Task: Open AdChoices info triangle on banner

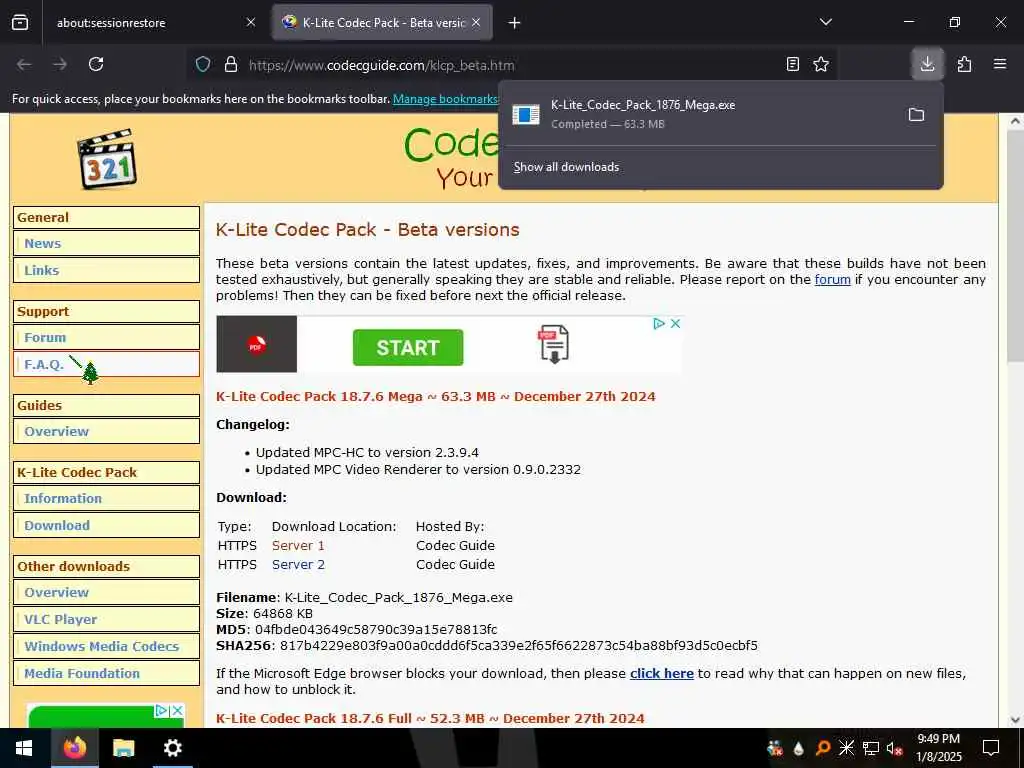Action: [x=659, y=323]
